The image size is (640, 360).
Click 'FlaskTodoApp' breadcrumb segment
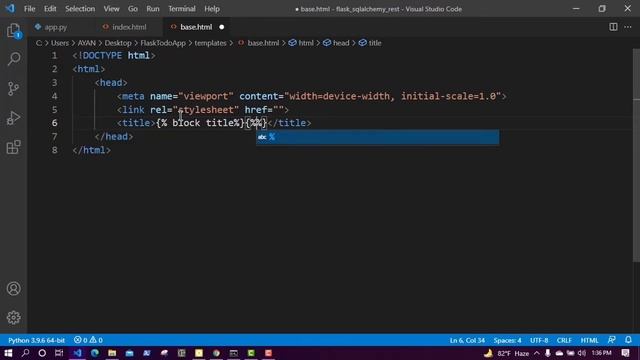[x=163, y=43]
